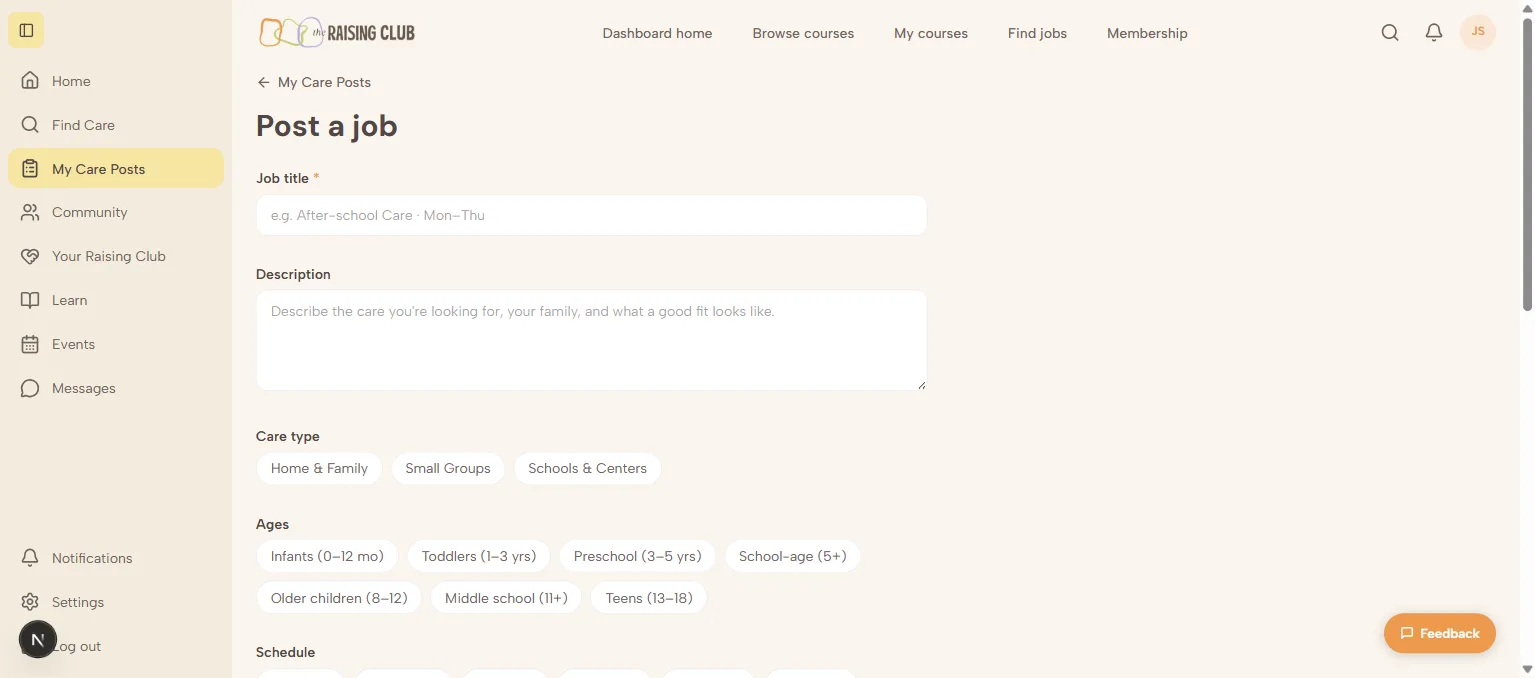The image size is (1535, 678).
Task: Open Your Raising Club sidebar link
Action: pos(116,256)
